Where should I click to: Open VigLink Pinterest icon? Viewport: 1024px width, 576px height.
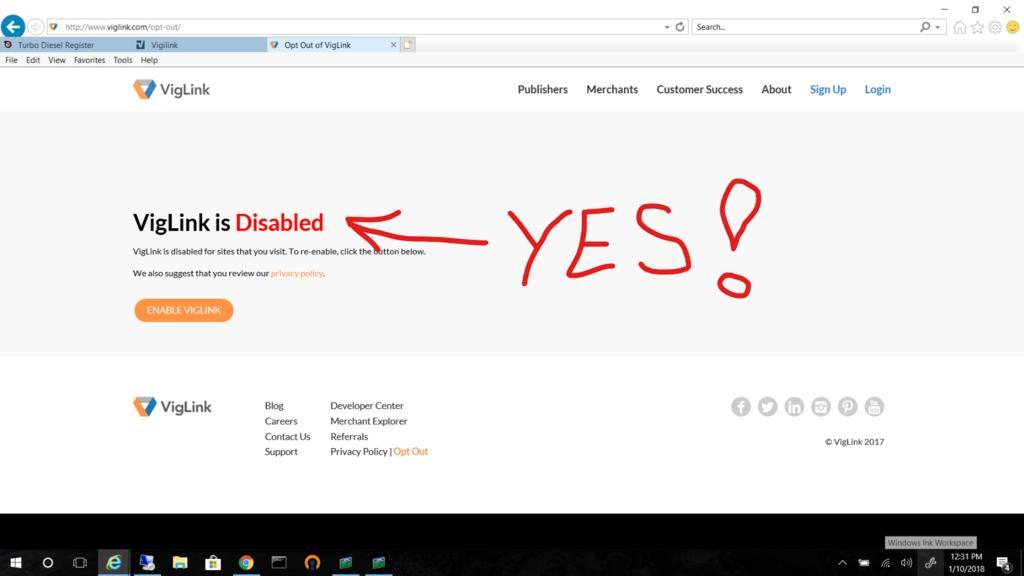pyautogui.click(x=848, y=406)
